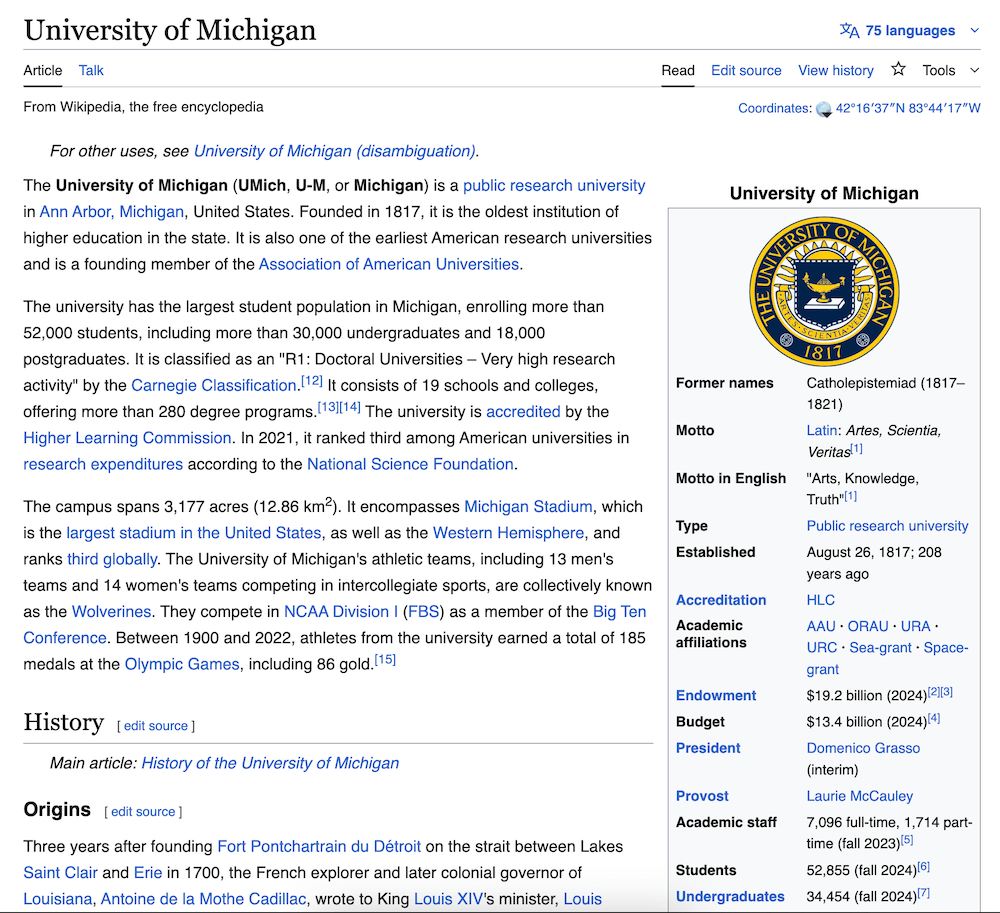Click "edit source" beside the Origins heading

coord(142,812)
